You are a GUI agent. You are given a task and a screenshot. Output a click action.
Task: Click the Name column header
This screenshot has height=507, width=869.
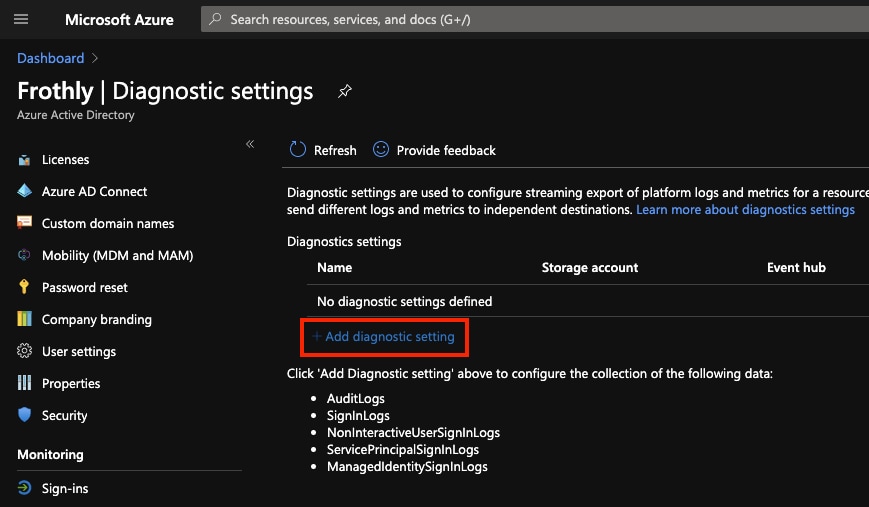click(334, 268)
